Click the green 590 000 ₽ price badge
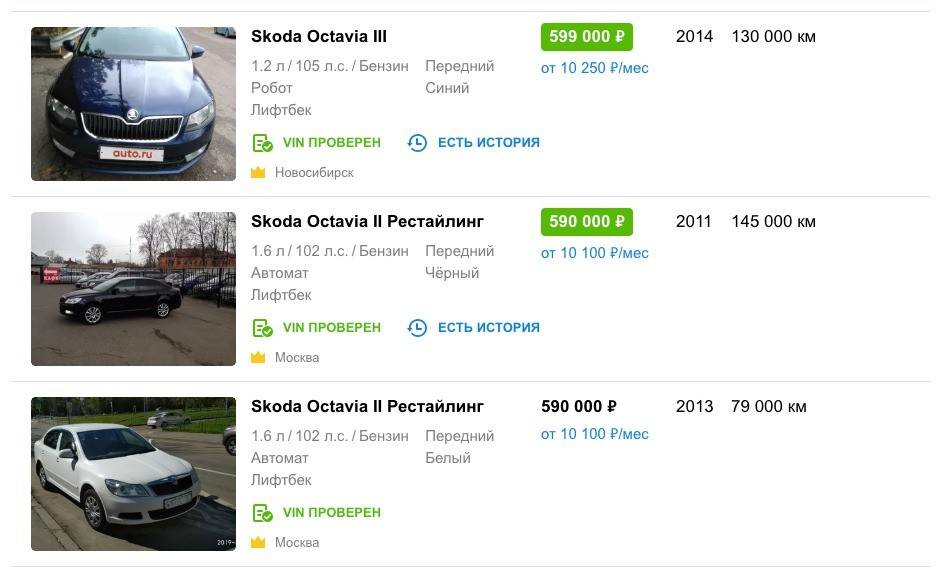The width and height of the screenshot is (938, 576). pos(587,221)
